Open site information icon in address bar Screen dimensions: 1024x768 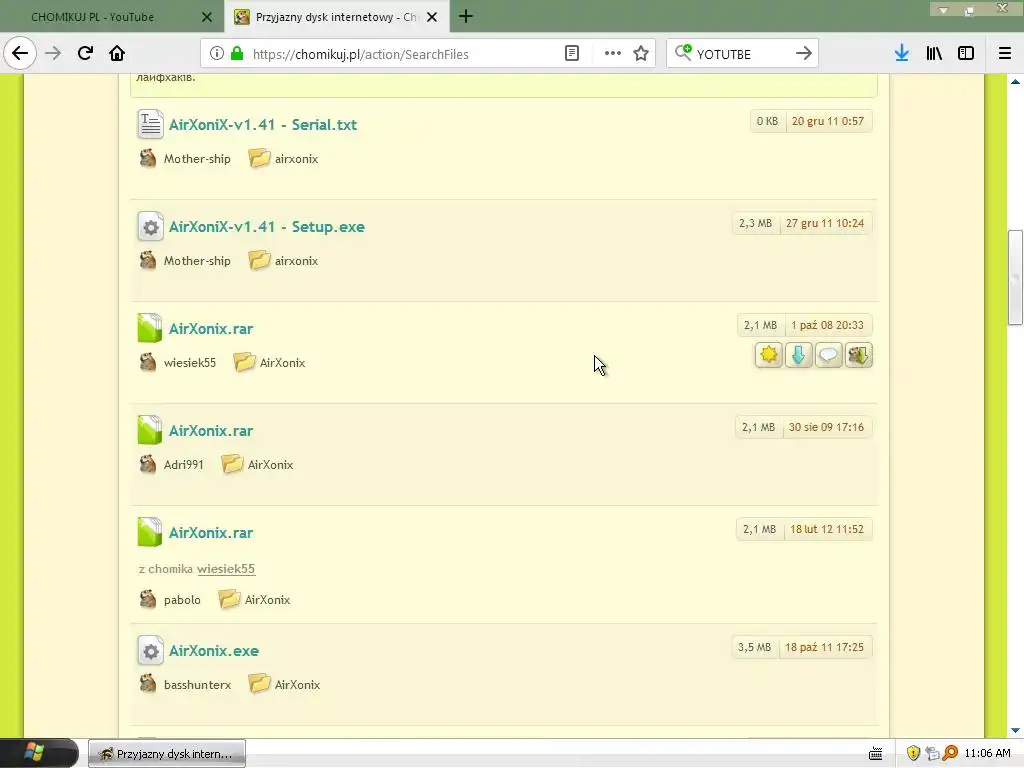[x=217, y=54]
